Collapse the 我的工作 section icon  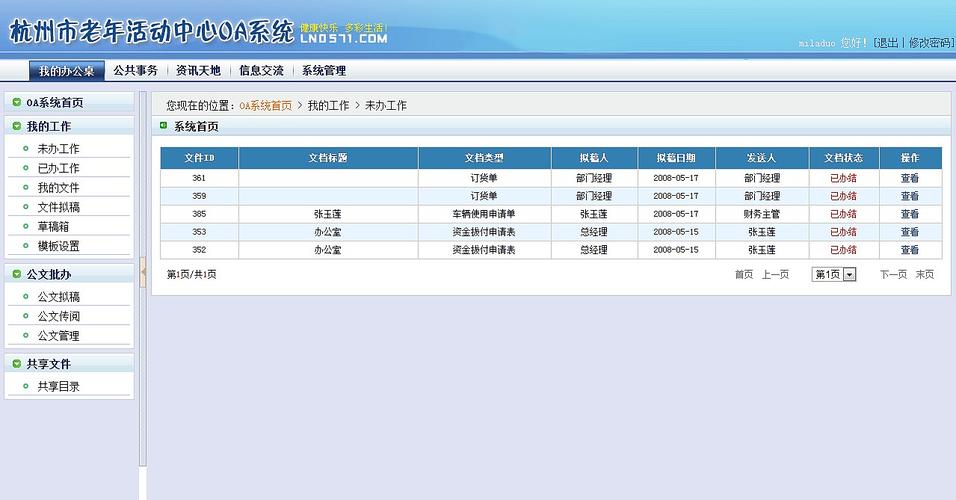(x=16, y=126)
